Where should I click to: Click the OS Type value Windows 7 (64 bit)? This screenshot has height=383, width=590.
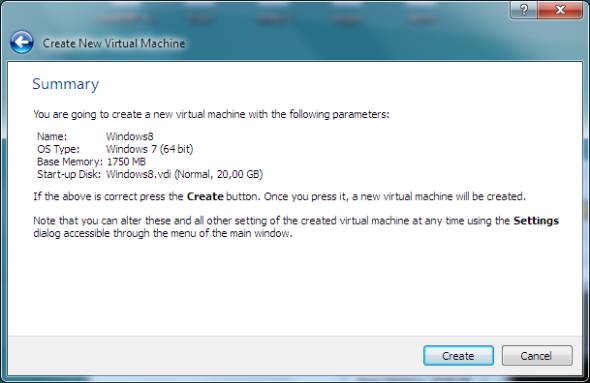pyautogui.click(x=150, y=149)
